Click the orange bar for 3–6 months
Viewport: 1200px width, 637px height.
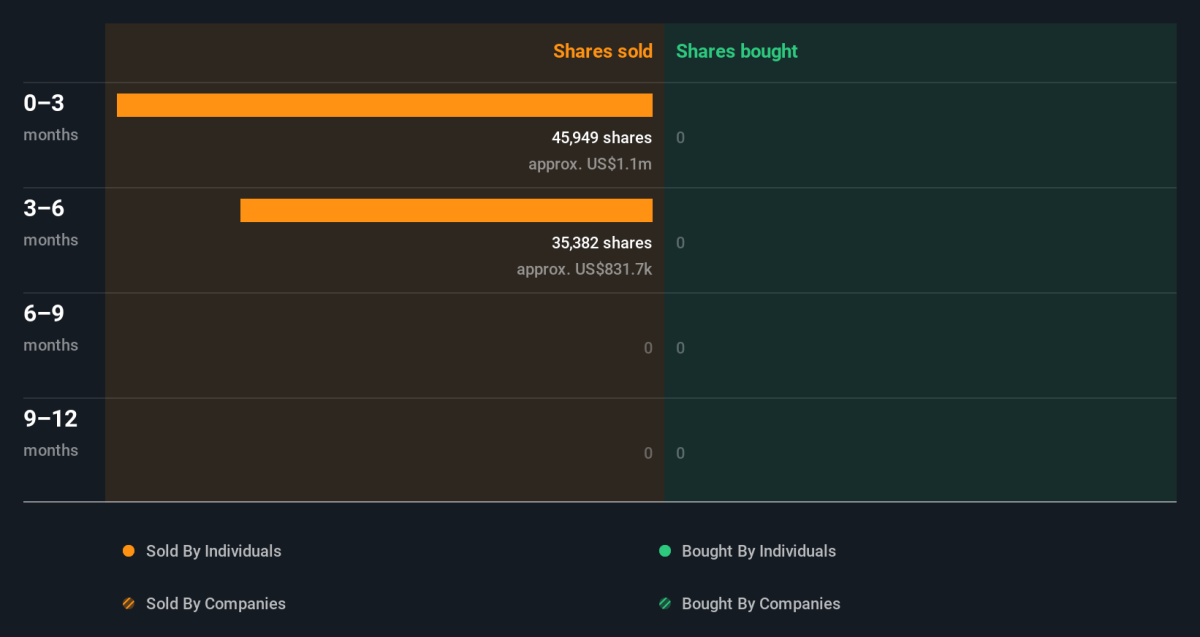pos(447,210)
